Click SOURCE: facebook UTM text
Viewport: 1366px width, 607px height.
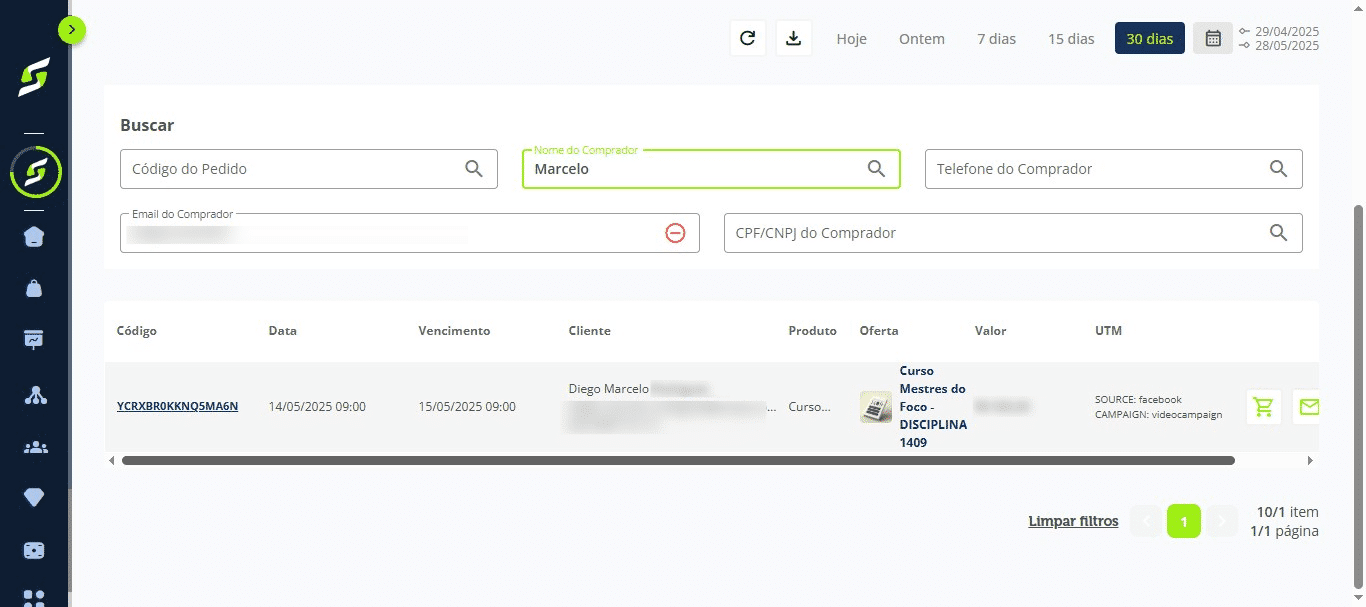pos(1138,399)
